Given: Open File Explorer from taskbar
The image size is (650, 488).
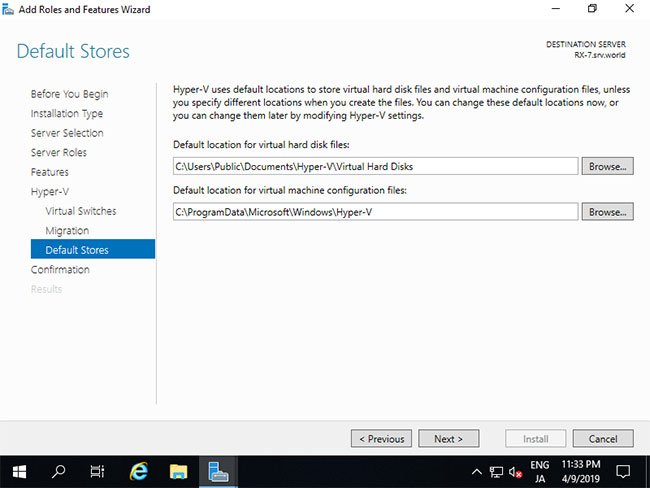Looking at the screenshot, I should point(178,471).
